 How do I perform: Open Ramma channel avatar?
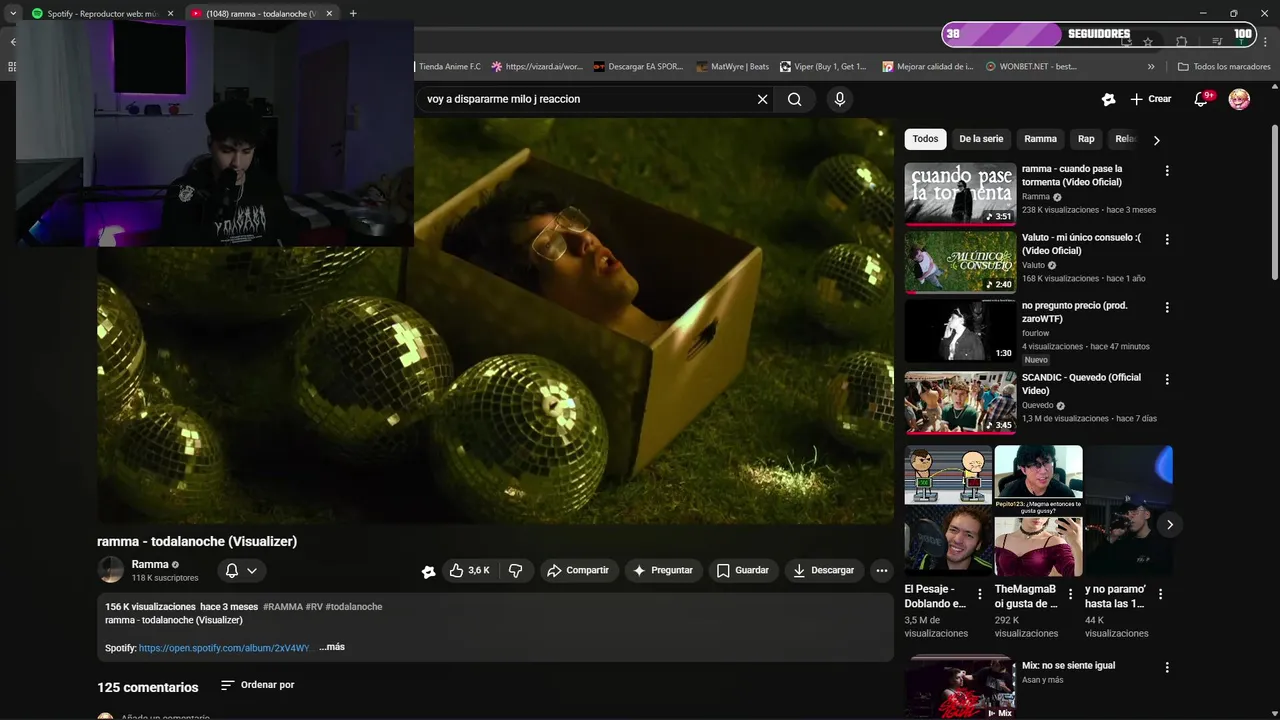(111, 570)
